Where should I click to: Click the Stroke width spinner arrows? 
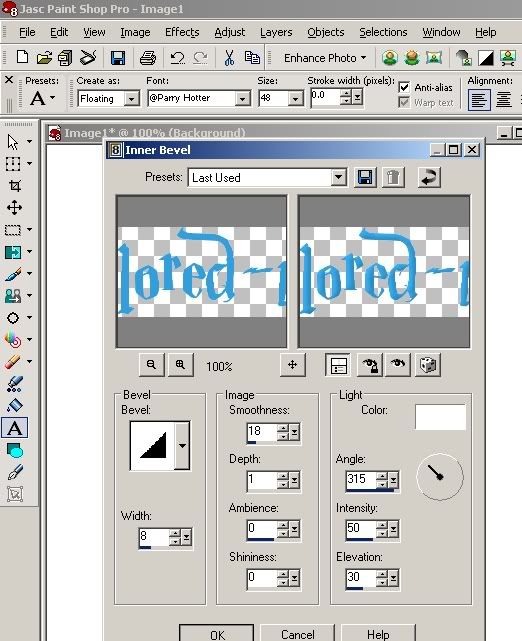(x=346, y=97)
